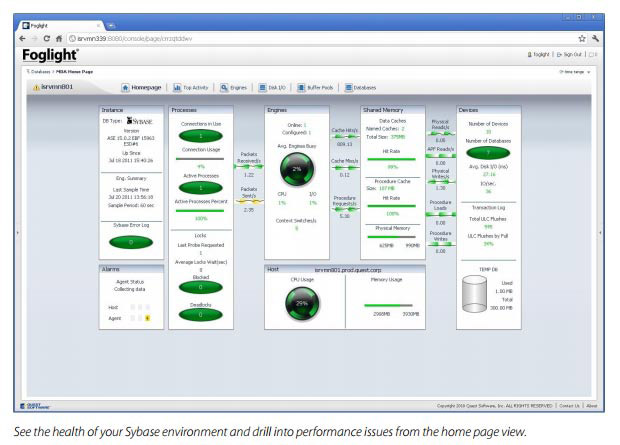Click the browser home icon
Screen dimensions: 620x445
59,38
